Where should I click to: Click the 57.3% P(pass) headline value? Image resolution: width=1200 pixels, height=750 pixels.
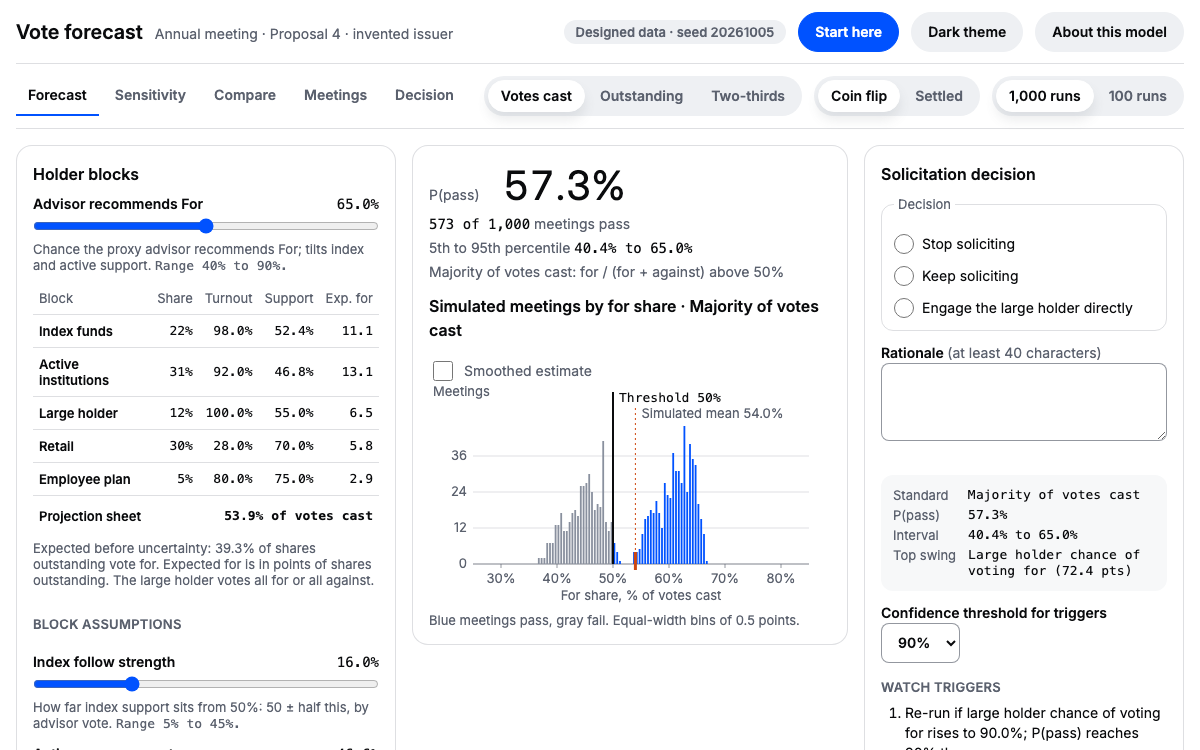click(564, 186)
